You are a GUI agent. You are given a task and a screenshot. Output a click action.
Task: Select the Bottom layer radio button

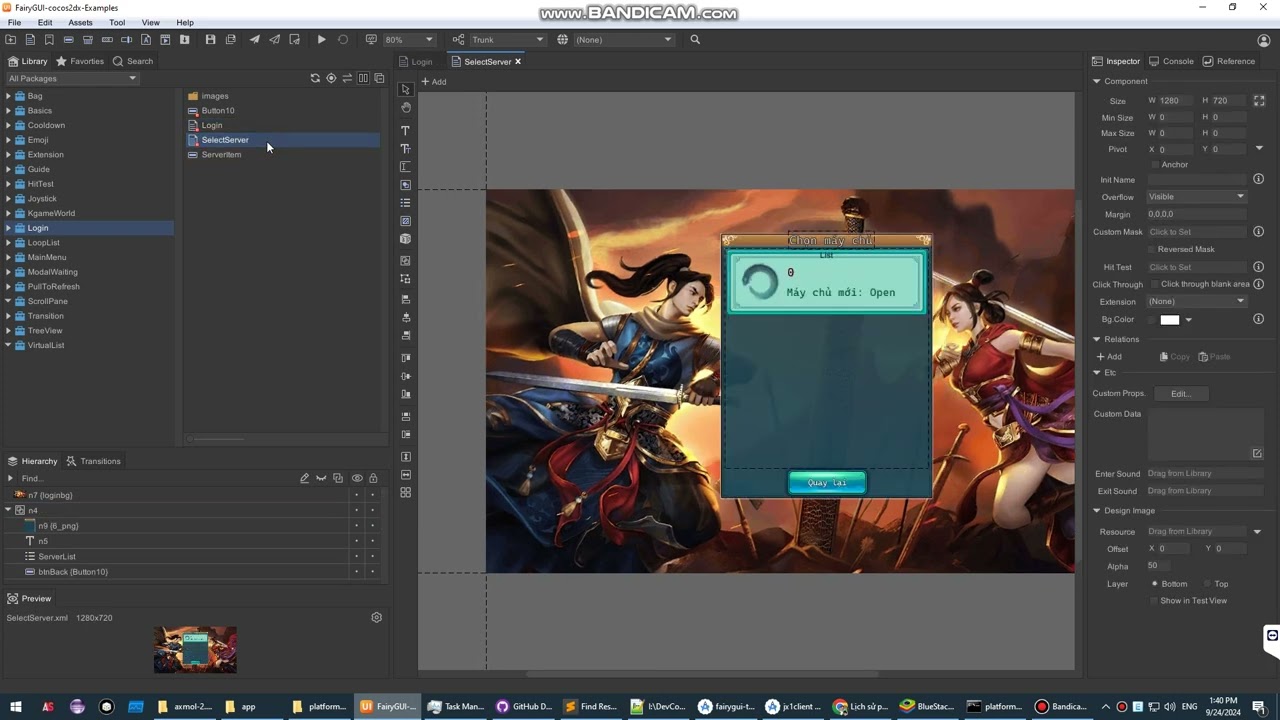pyautogui.click(x=1155, y=584)
